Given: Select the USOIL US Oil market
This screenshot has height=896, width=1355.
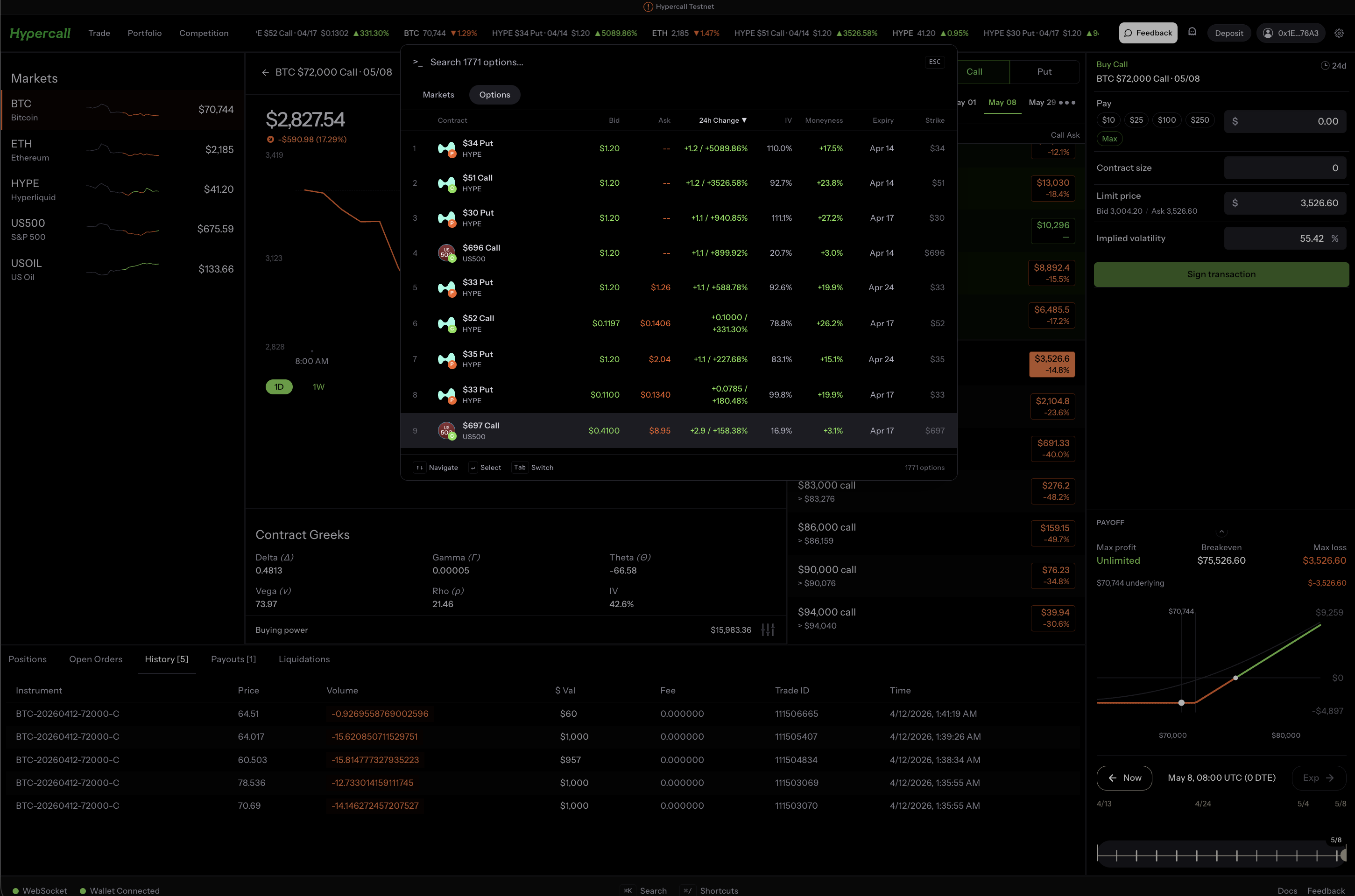Looking at the screenshot, I should point(122,269).
